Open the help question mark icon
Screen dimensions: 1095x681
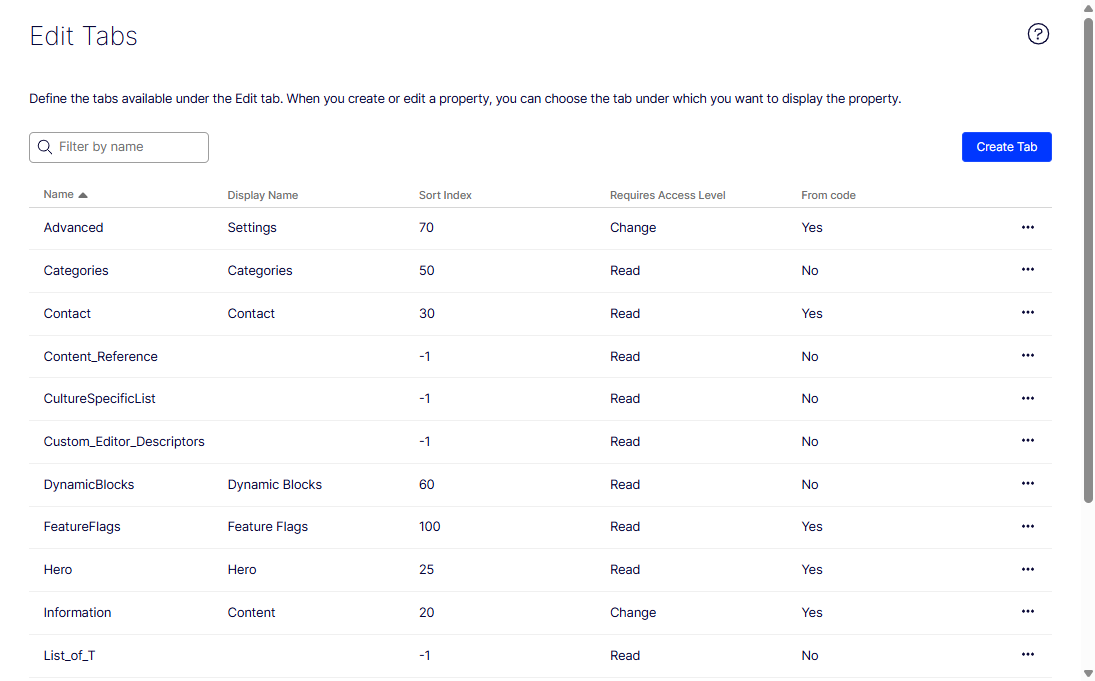coord(1038,34)
